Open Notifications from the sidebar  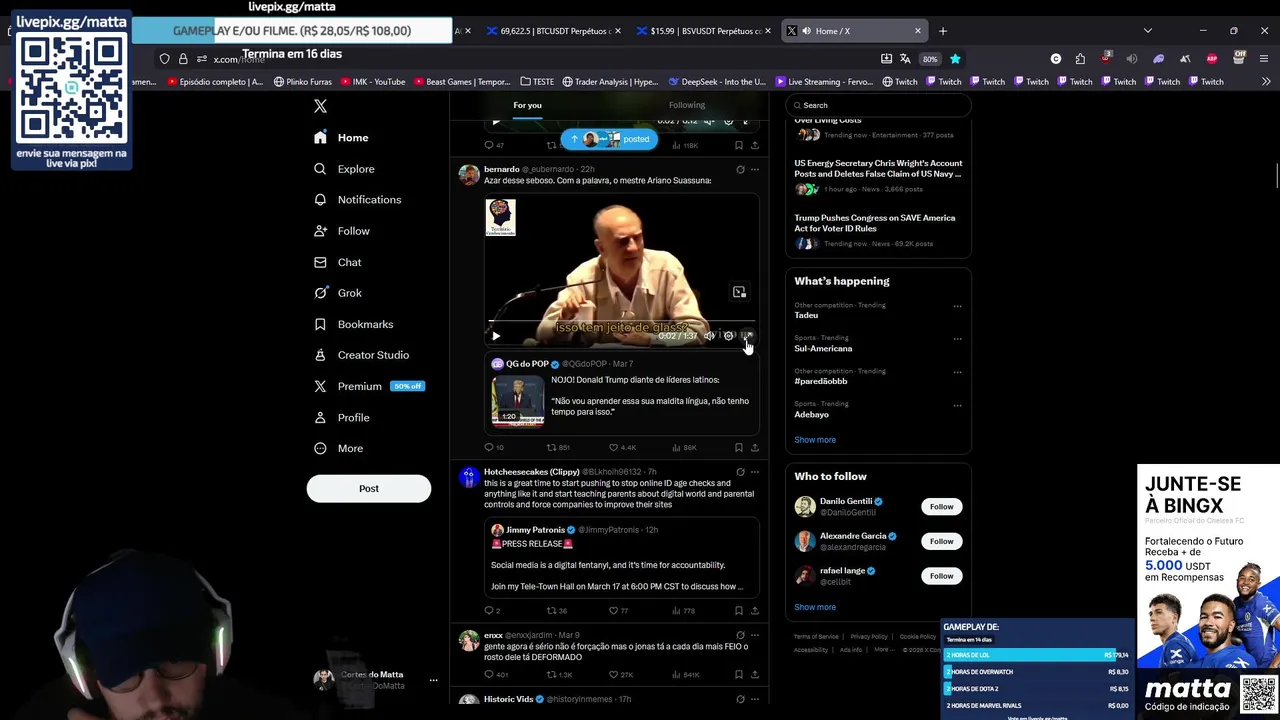point(358,200)
